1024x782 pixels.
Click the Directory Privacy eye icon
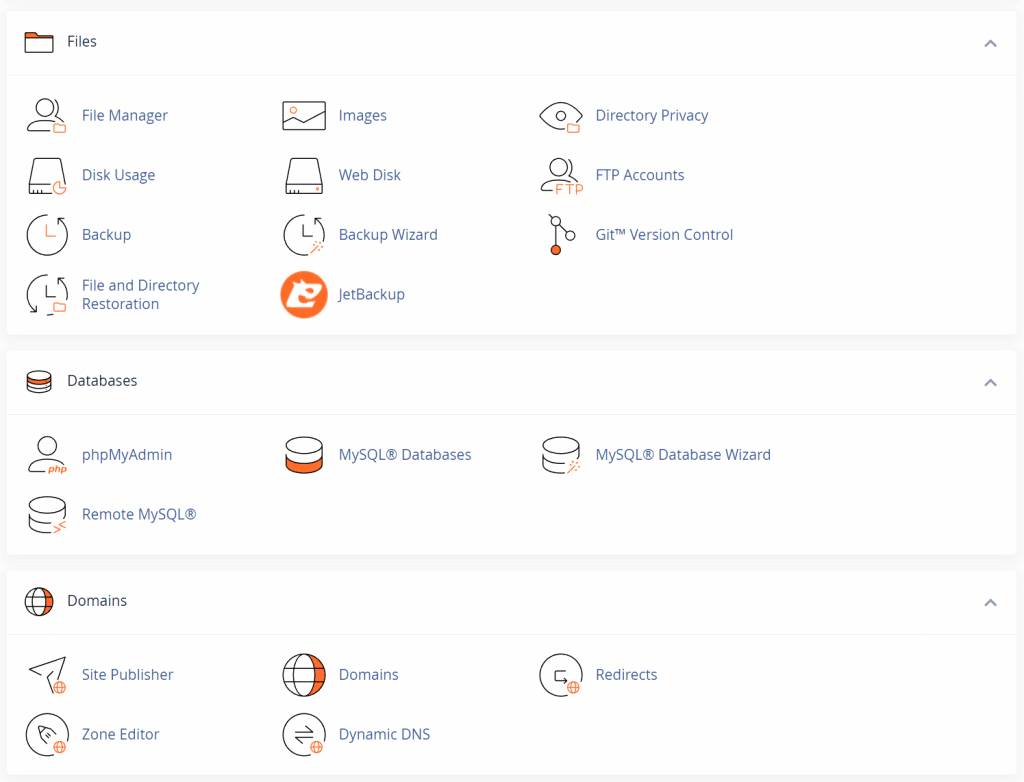(560, 116)
